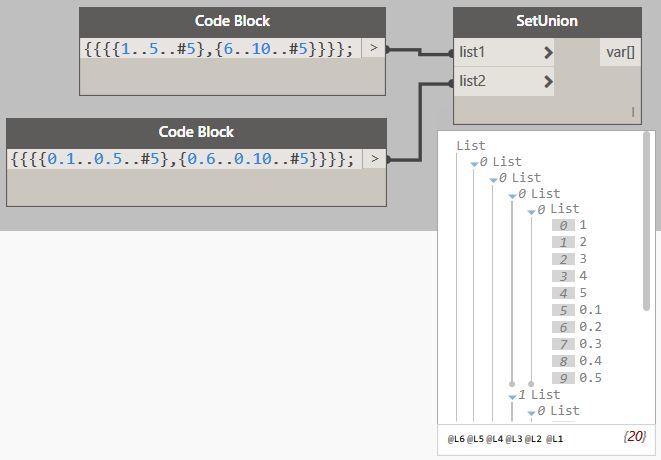The image size is (661, 460).
Task: Select the @L6 level label
Action: pos(456,439)
